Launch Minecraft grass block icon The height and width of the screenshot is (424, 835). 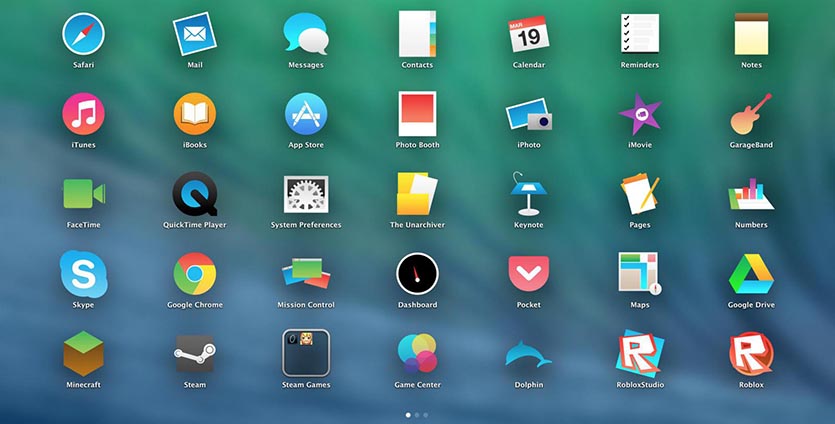click(83, 354)
